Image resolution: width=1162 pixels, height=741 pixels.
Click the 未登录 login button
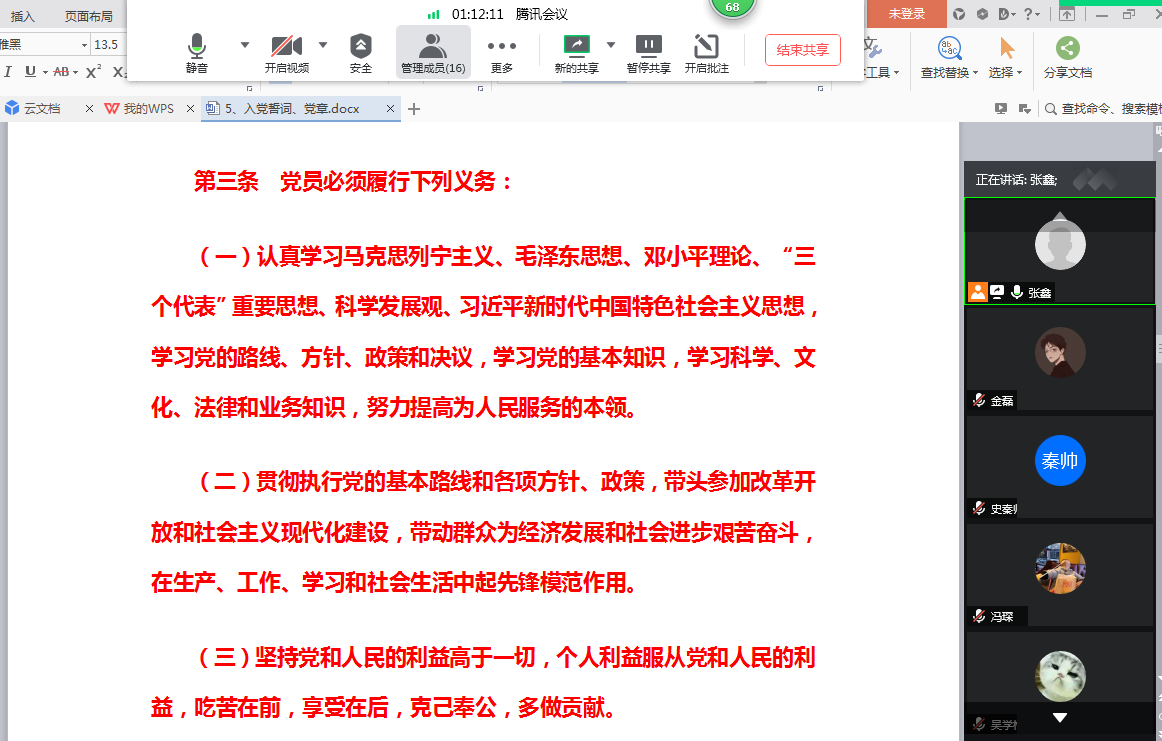click(x=906, y=14)
